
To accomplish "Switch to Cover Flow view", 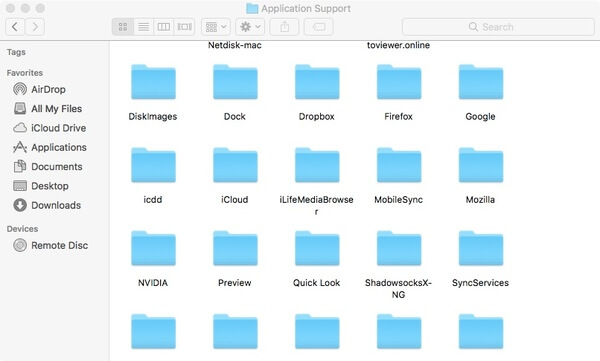I will pyautogui.click(x=184, y=27).
